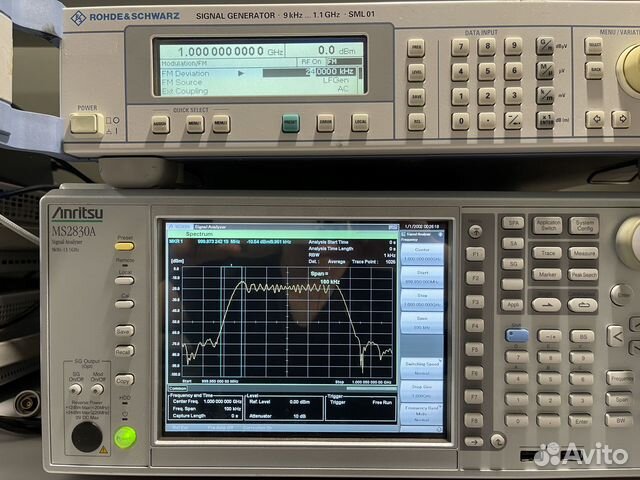Push the SELECT key on the signal generator
The height and width of the screenshot is (480, 640).
coord(593,46)
